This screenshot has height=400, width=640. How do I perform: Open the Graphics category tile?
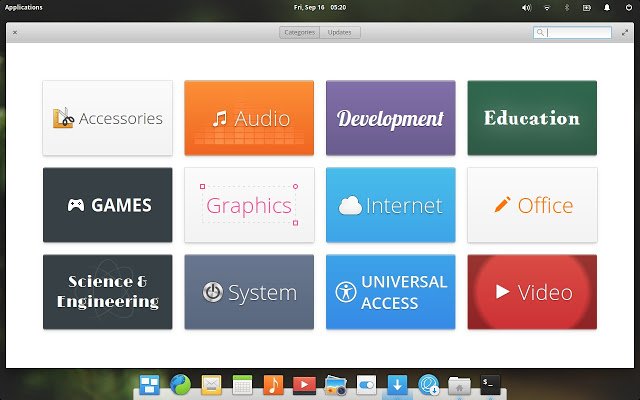(249, 205)
